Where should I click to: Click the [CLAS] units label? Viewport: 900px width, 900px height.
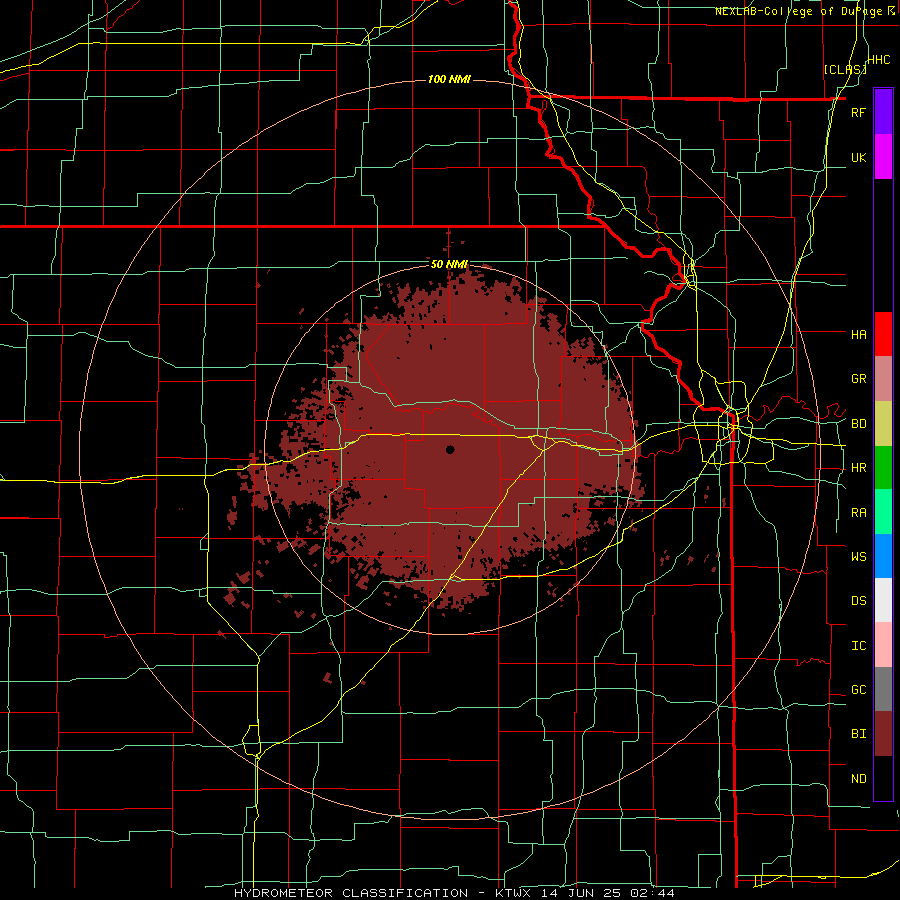point(845,69)
